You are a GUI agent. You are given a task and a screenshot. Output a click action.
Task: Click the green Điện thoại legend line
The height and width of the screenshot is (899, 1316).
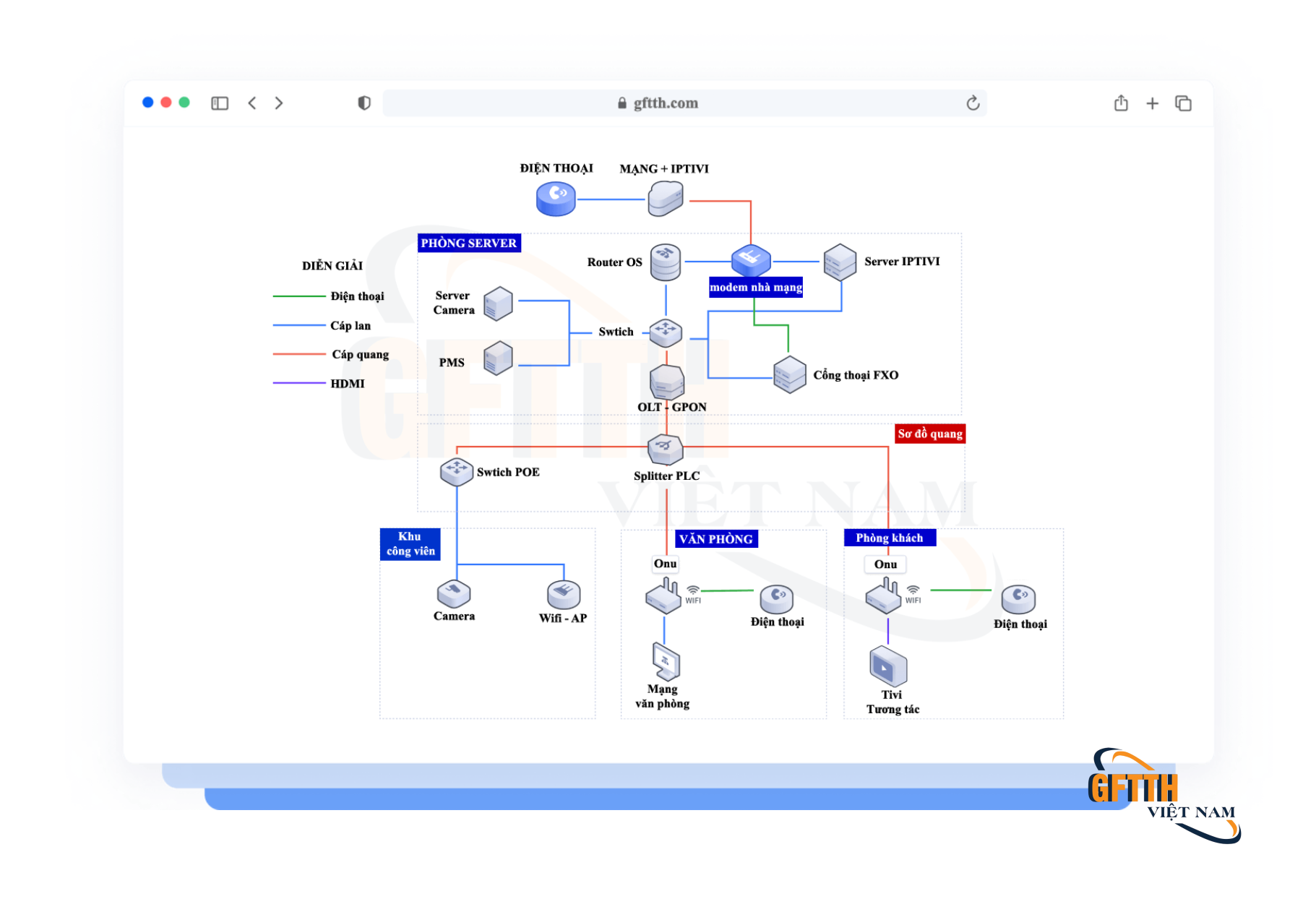(299, 296)
